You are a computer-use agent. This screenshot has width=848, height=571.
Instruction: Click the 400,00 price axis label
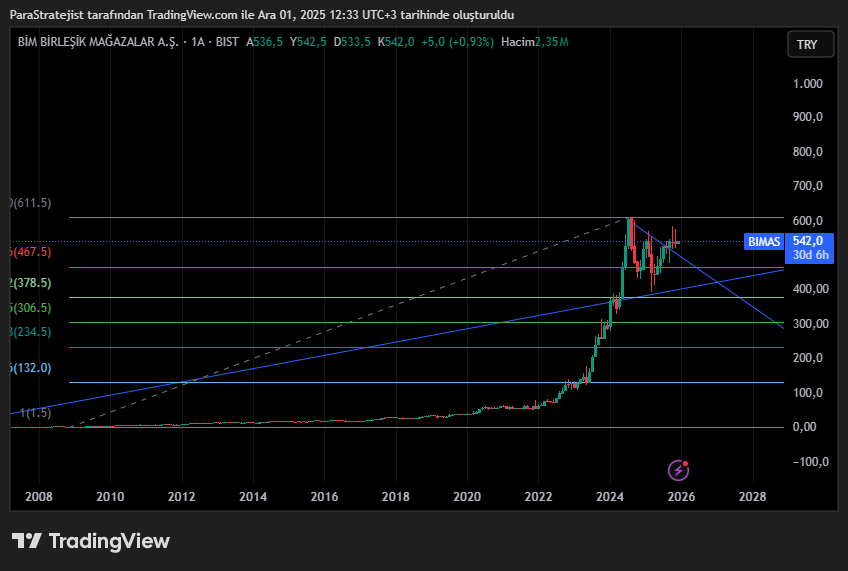pos(811,289)
